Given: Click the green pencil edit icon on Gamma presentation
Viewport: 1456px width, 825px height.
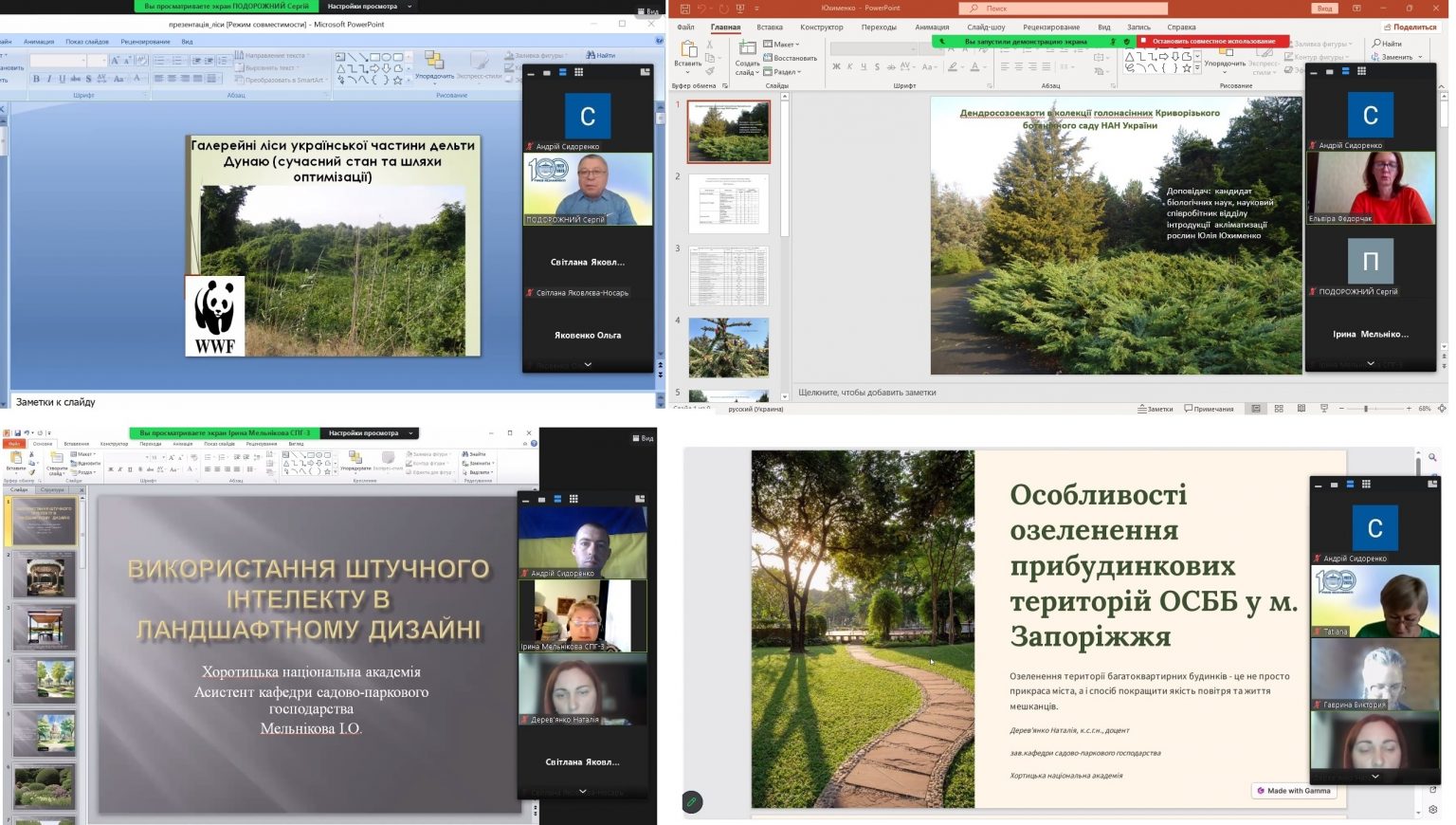Looking at the screenshot, I should pyautogui.click(x=692, y=802).
